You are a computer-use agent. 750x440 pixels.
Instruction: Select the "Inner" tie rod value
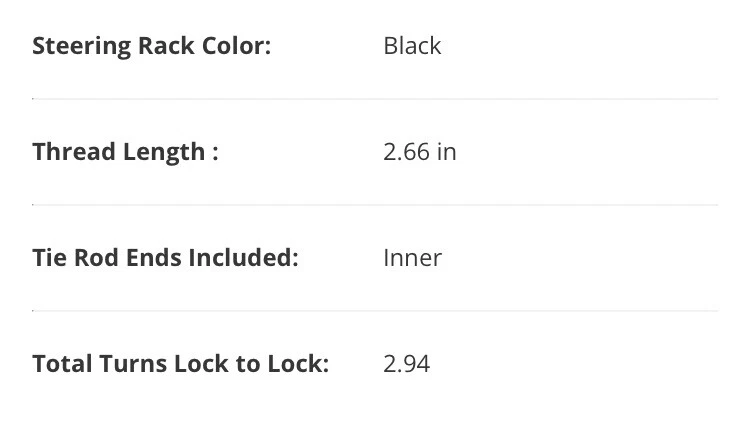pyautogui.click(x=412, y=258)
